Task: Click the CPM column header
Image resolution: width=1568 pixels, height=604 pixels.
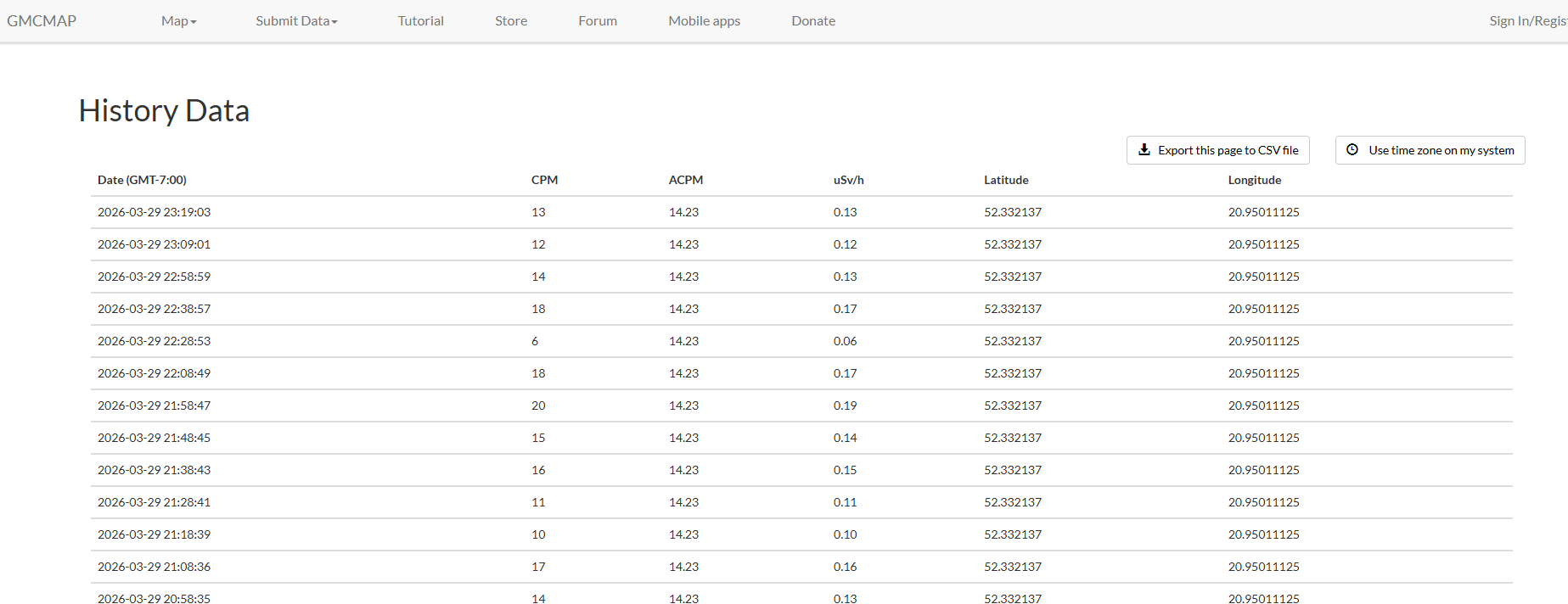Action: pyautogui.click(x=544, y=180)
